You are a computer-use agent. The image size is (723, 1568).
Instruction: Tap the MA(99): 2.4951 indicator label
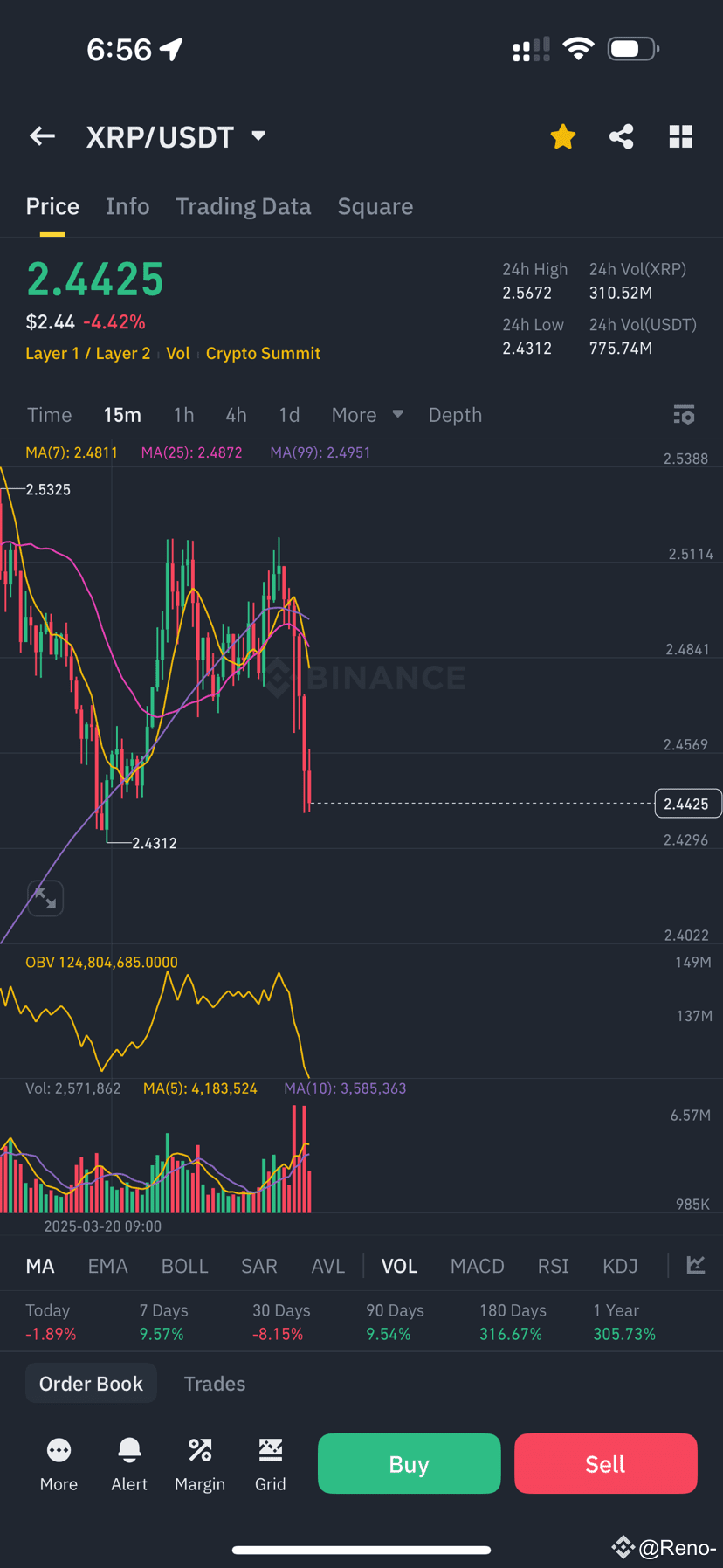click(320, 452)
